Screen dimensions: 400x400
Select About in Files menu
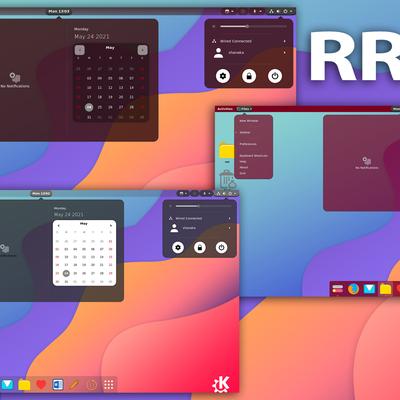244,167
